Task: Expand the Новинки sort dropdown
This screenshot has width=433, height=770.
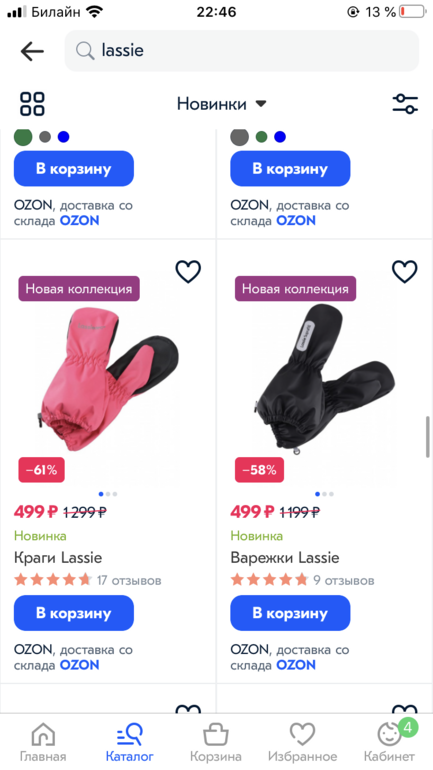Action: (221, 104)
